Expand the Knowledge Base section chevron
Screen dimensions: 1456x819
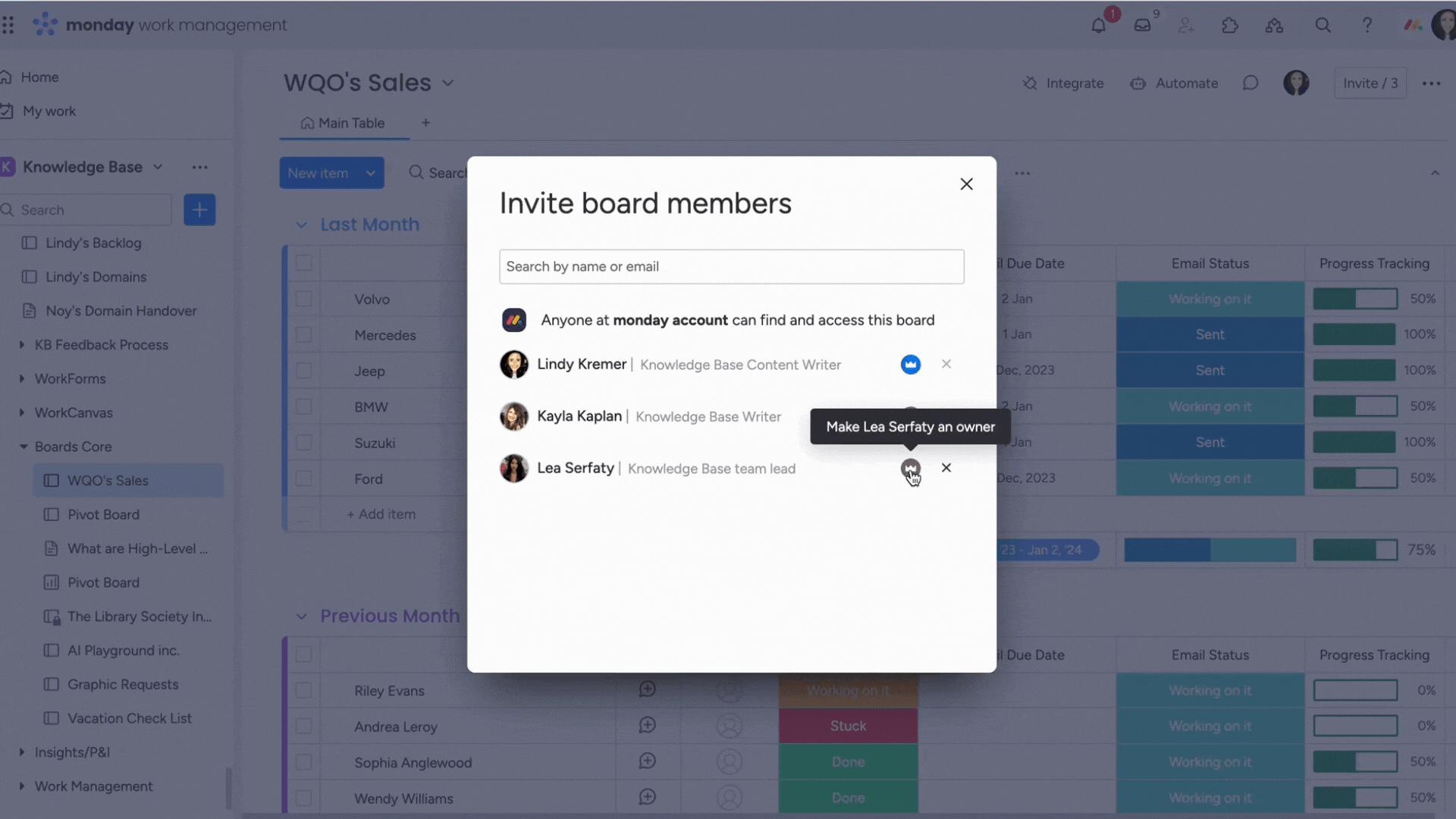156,167
